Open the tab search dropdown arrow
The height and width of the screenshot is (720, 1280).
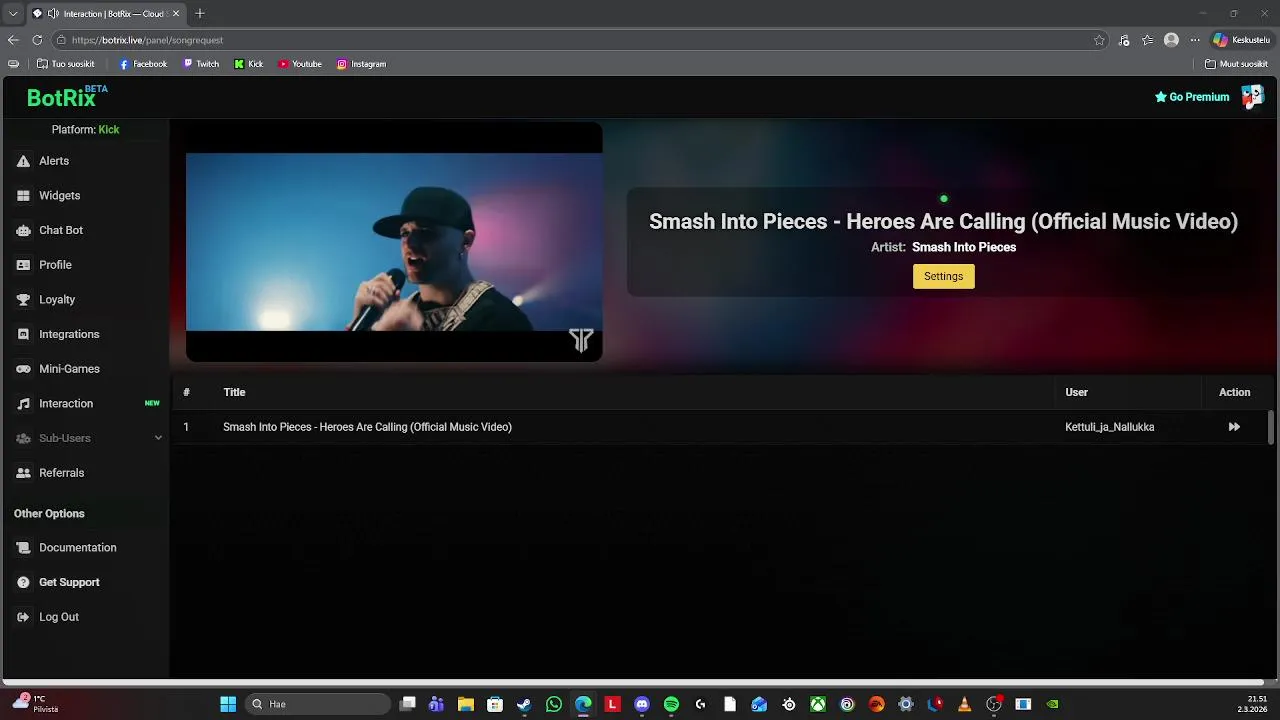(x=13, y=14)
